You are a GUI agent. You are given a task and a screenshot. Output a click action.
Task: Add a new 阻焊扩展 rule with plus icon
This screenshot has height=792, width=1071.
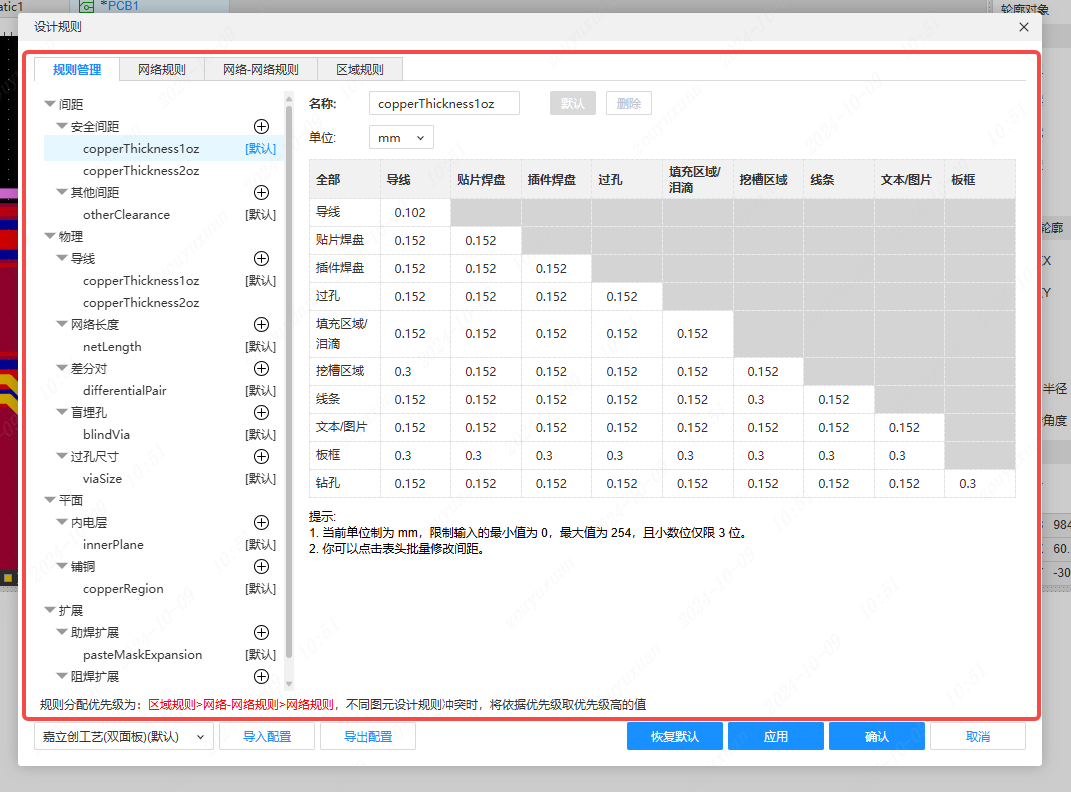261,677
